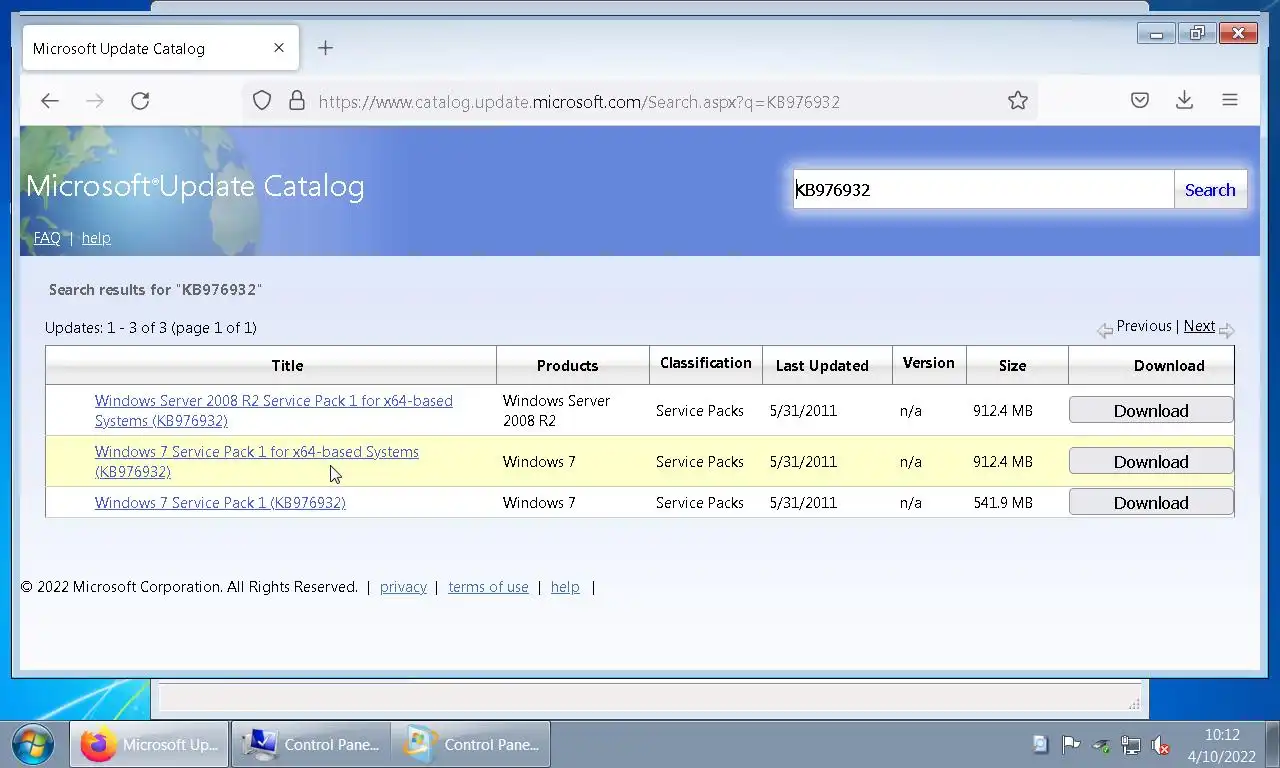Open the FAQ link

point(47,238)
